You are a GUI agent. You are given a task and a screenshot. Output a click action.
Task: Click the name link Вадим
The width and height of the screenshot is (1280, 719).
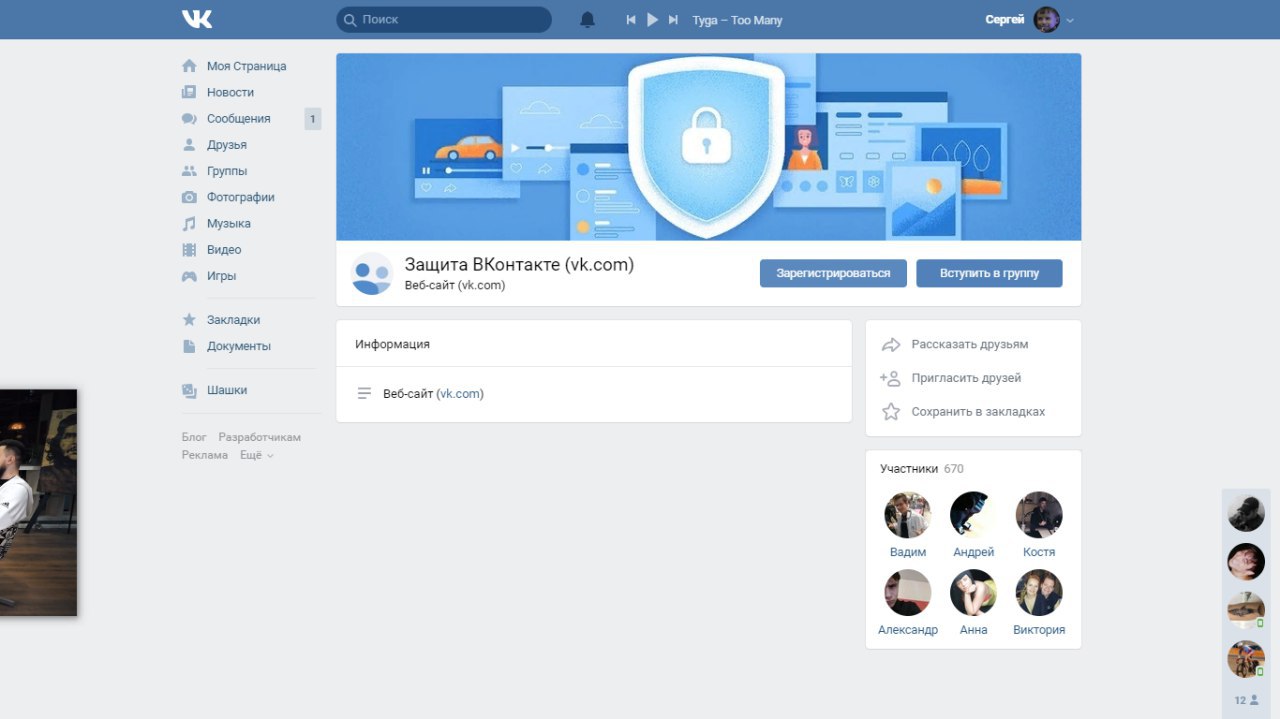[x=908, y=552]
